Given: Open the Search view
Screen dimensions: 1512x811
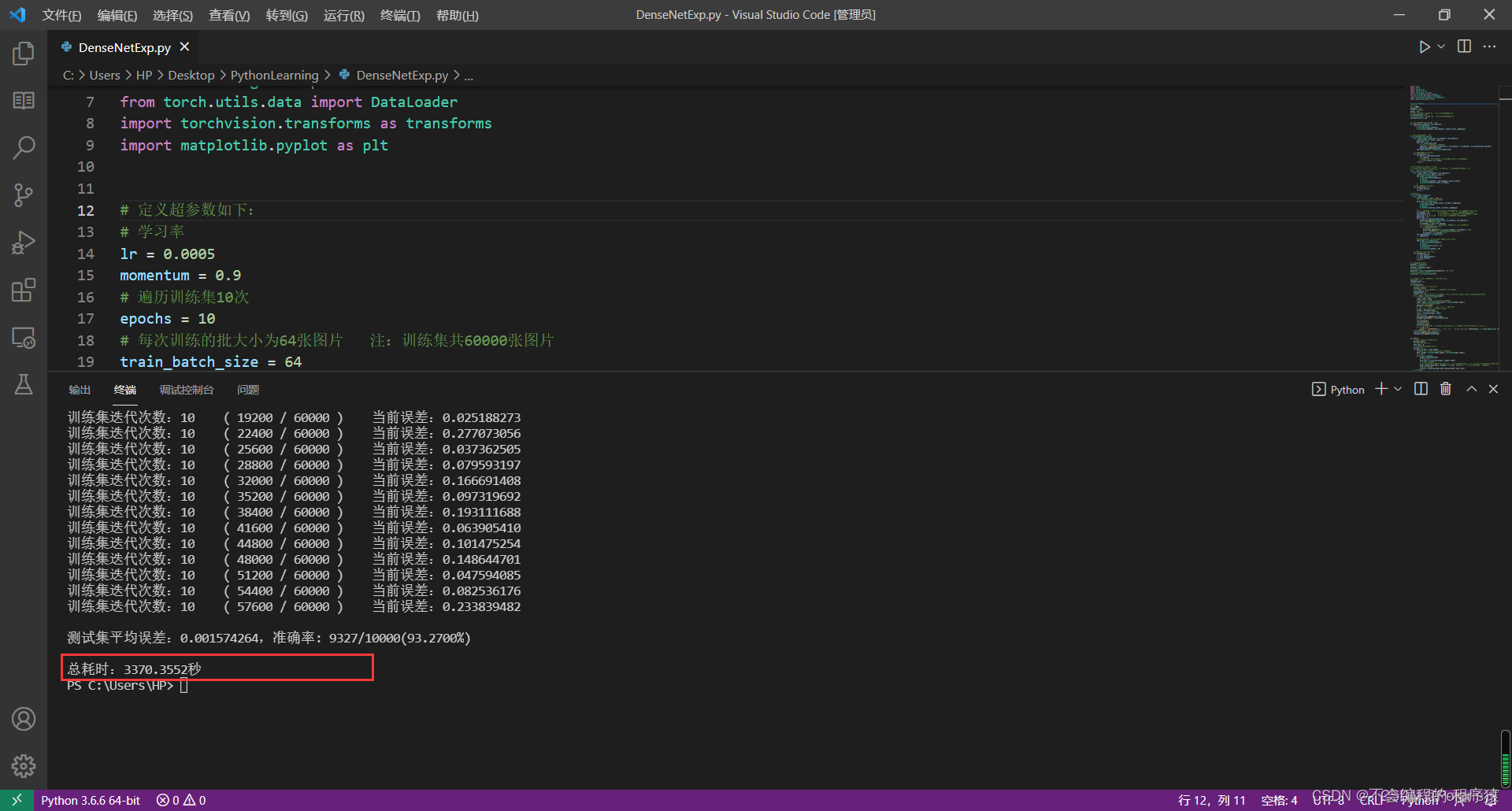Looking at the screenshot, I should (x=24, y=147).
